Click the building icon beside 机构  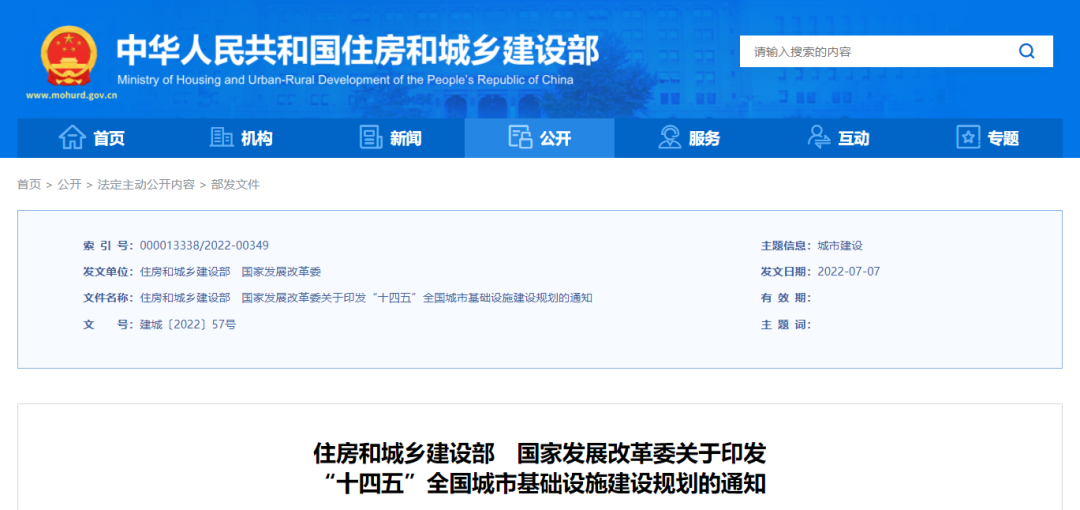[x=221, y=138]
